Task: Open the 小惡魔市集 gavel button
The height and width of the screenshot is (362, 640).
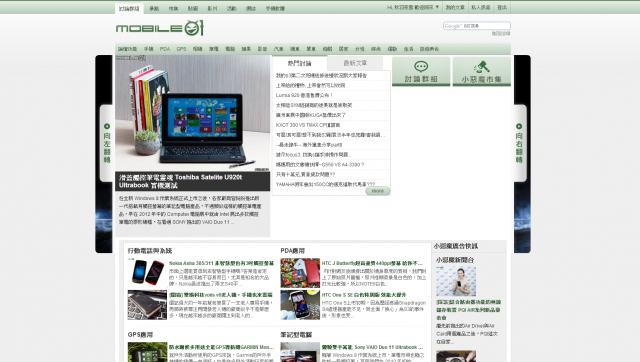Action: tap(482, 71)
